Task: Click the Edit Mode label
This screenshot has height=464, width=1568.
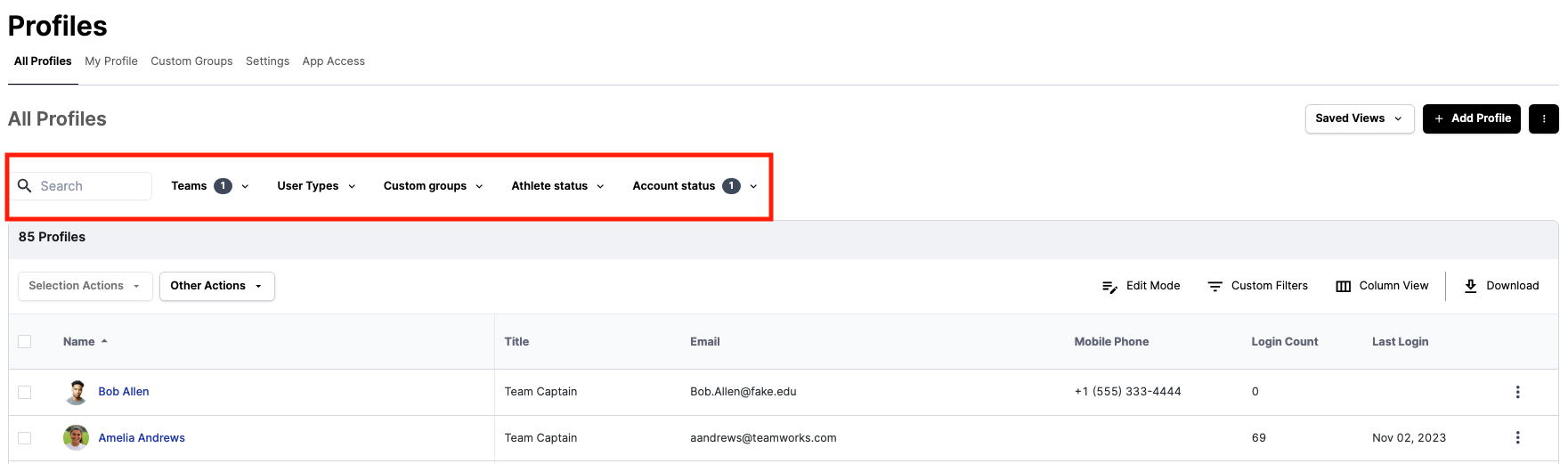Action: pos(1153,286)
